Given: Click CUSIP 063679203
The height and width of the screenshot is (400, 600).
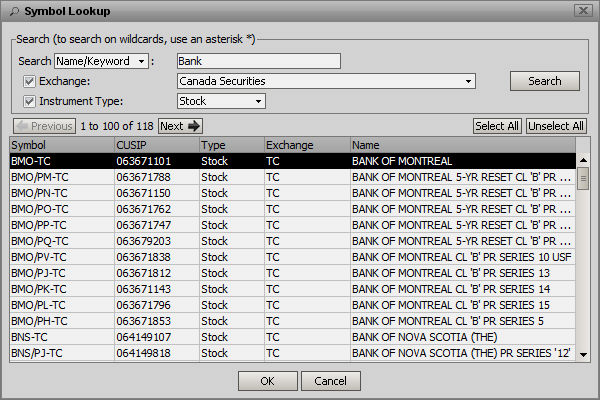Looking at the screenshot, I should click(x=143, y=241).
